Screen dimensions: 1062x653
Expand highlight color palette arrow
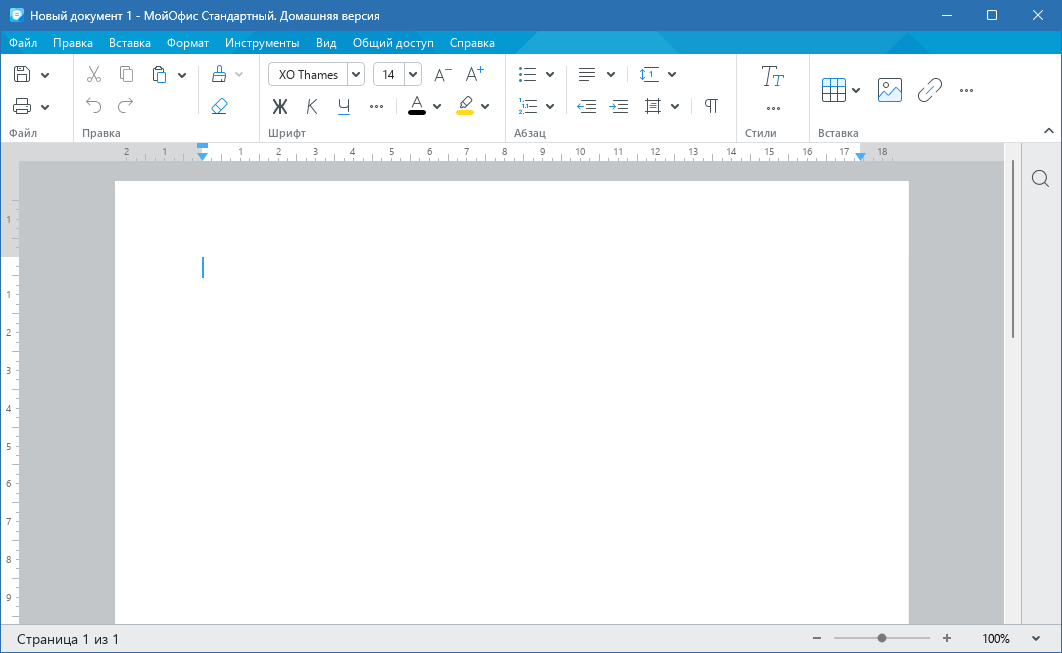(485, 106)
